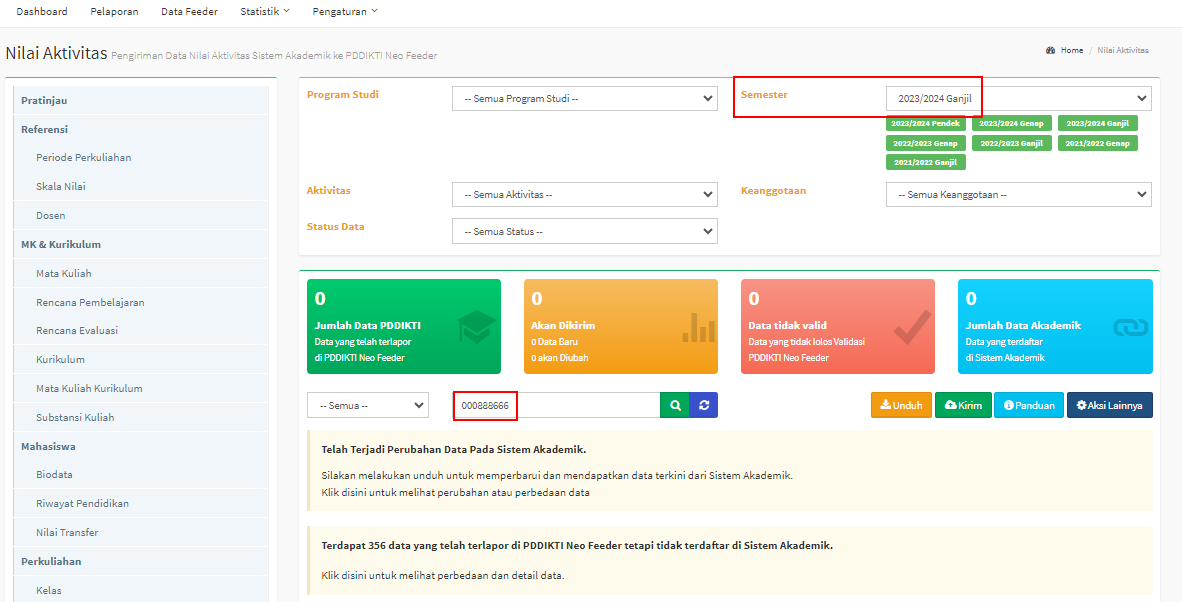The height and width of the screenshot is (602, 1182).
Task: Select Kelas in the sidebar
Action: point(141,591)
